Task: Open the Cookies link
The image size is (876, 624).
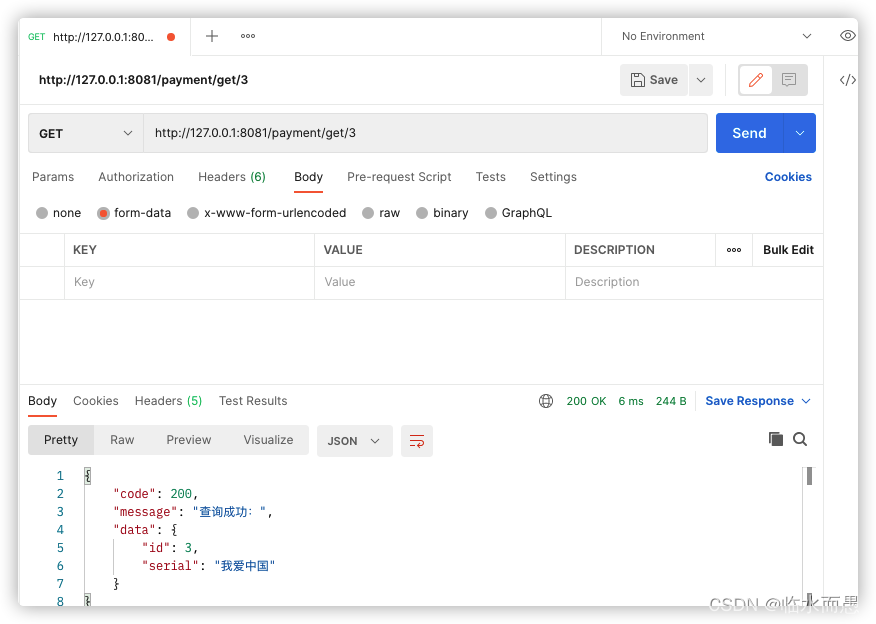Action: [x=788, y=177]
